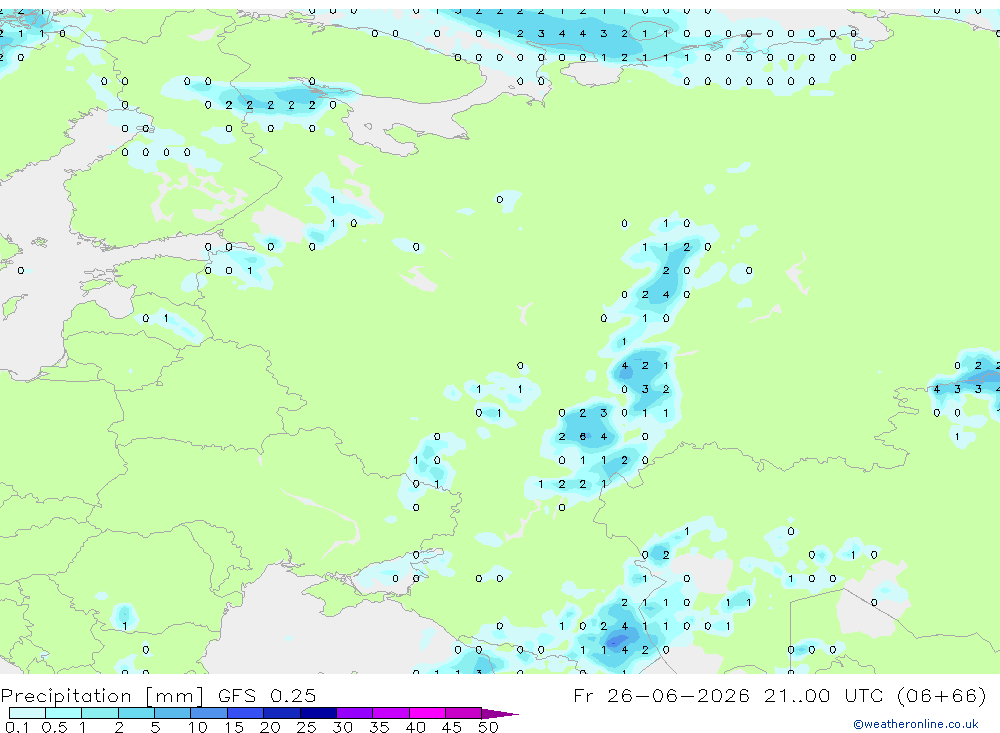
Task: Click the 40–45 mm magenta legend box
Action: [427, 713]
